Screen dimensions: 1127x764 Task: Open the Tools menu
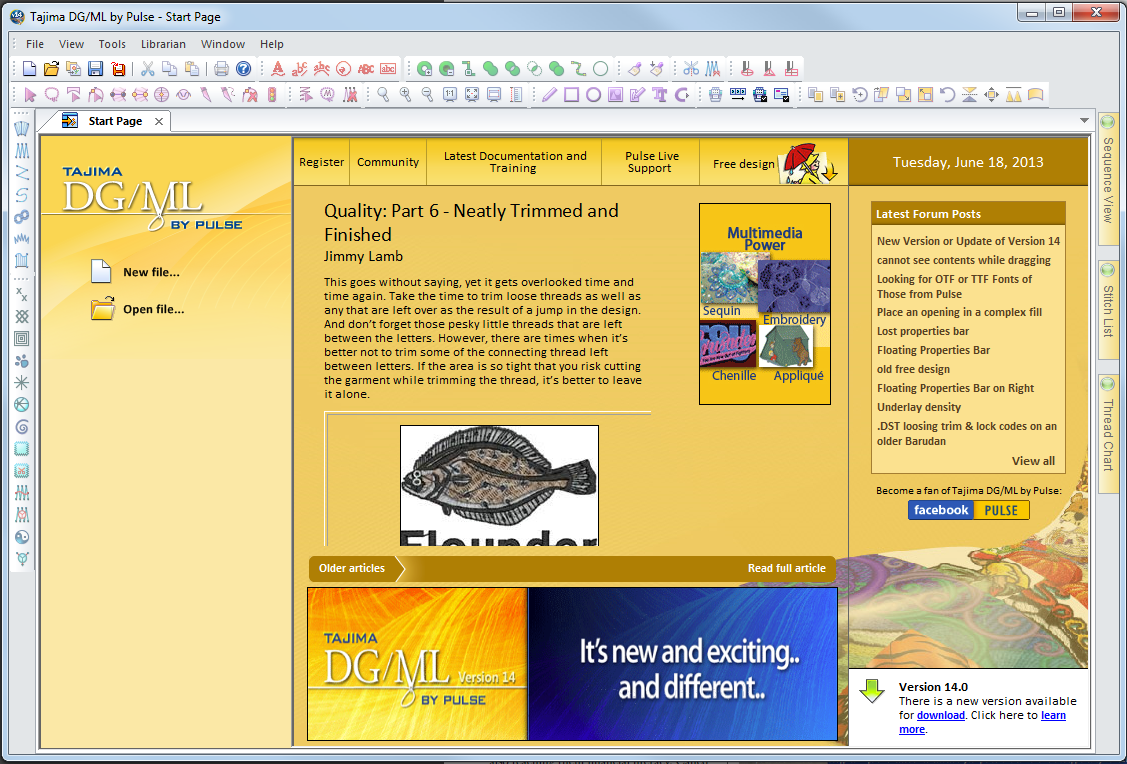click(x=112, y=44)
